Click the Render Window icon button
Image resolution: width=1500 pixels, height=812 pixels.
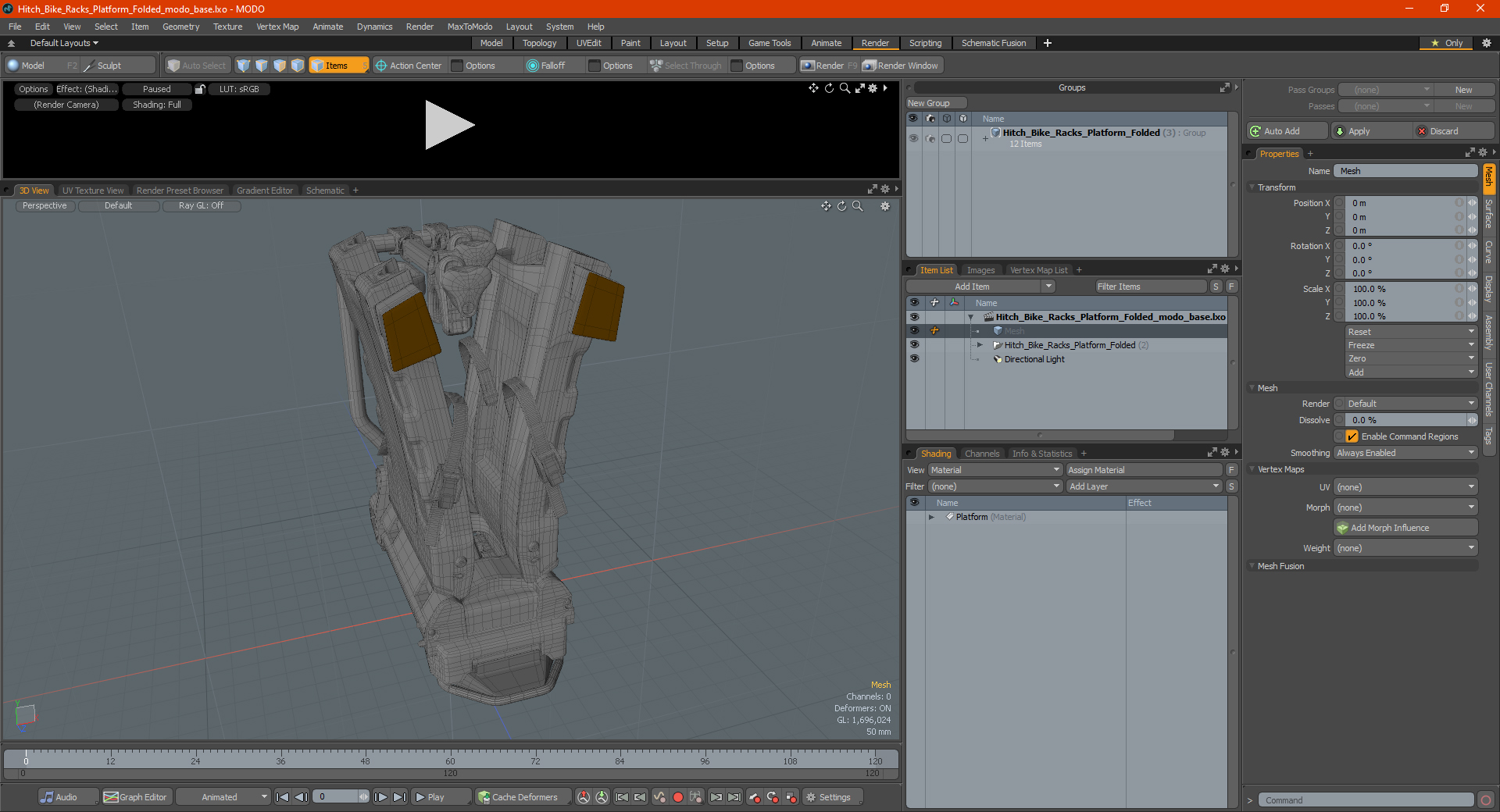click(x=869, y=66)
